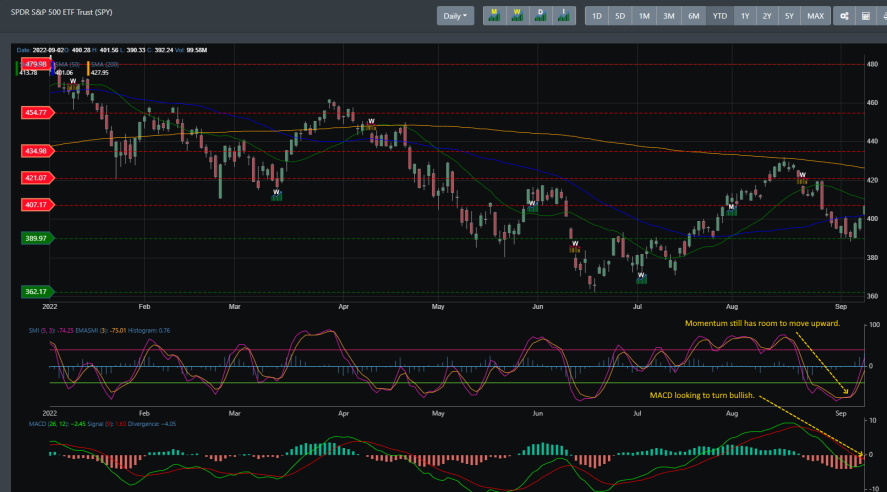Click the 434.98 resistance level tag
Viewport: 887px width, 492px height.
[x=37, y=150]
